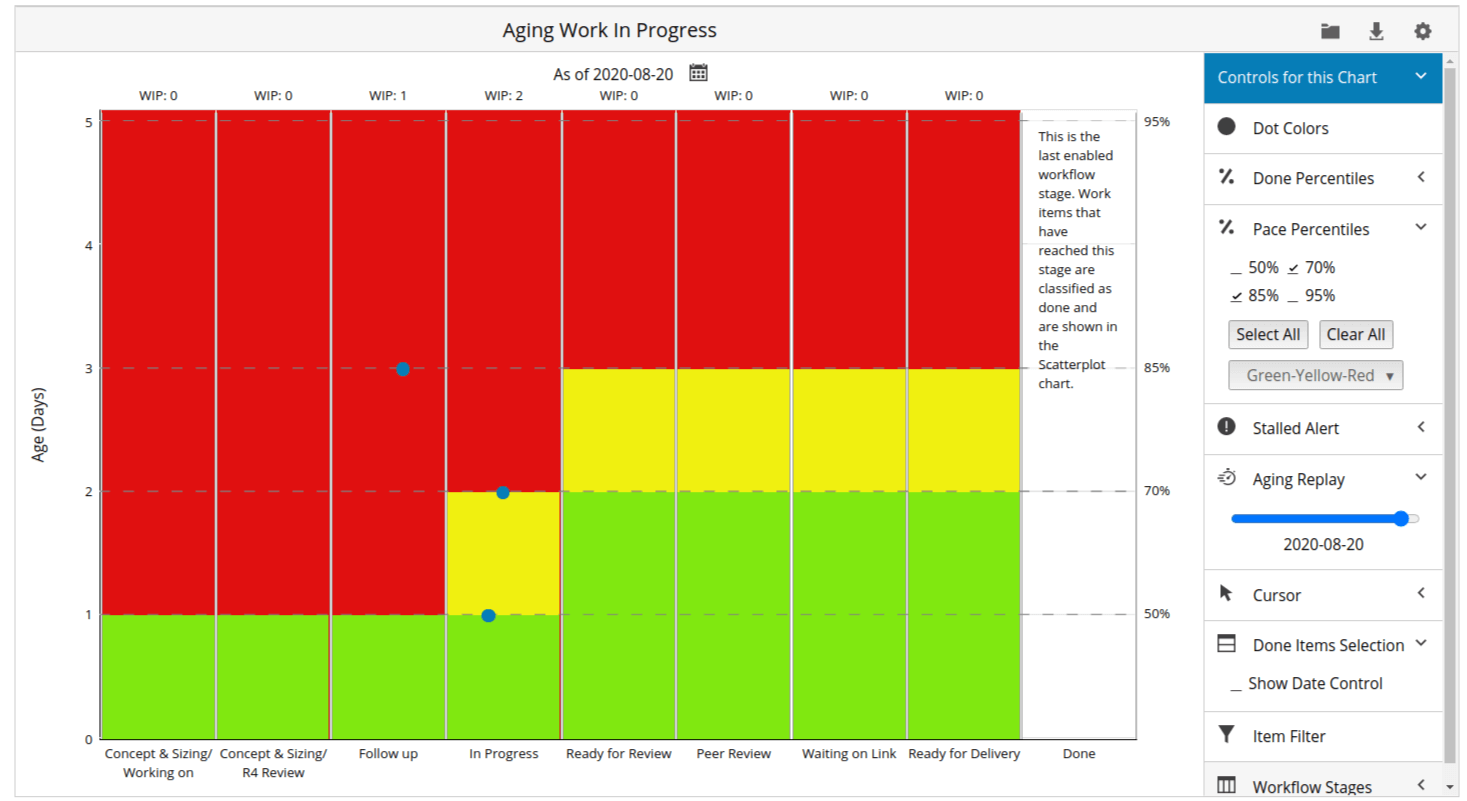The width and height of the screenshot is (1467, 801).
Task: Download the chart data
Action: point(1376,30)
